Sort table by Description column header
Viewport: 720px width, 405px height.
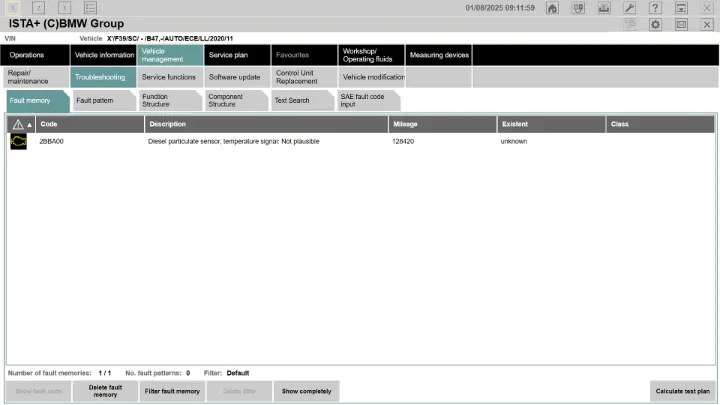point(266,124)
